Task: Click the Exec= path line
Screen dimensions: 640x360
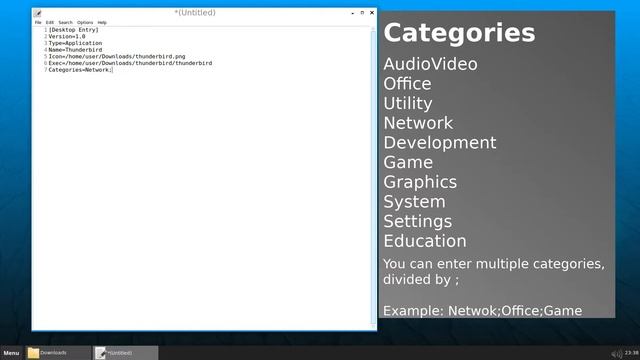Action: (x=130, y=63)
